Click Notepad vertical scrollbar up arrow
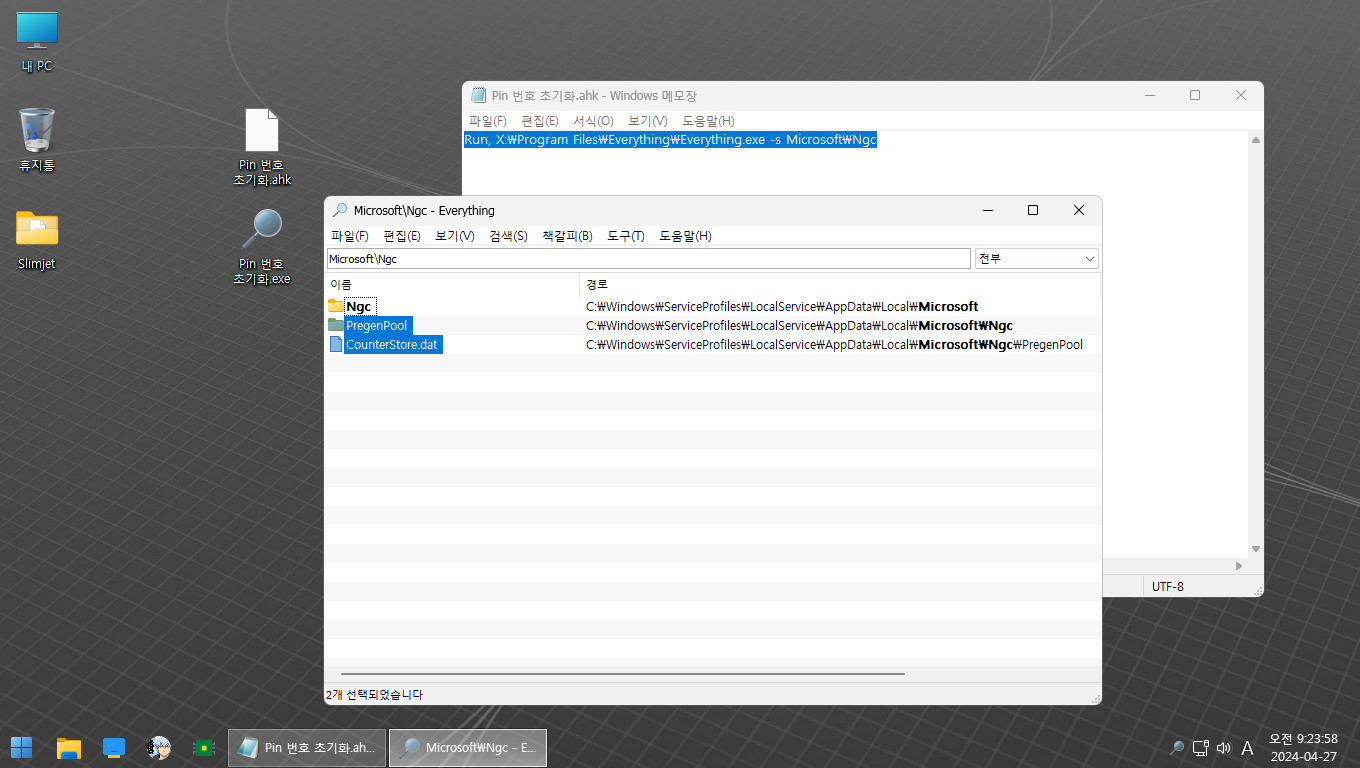This screenshot has width=1360, height=768. (x=1256, y=140)
